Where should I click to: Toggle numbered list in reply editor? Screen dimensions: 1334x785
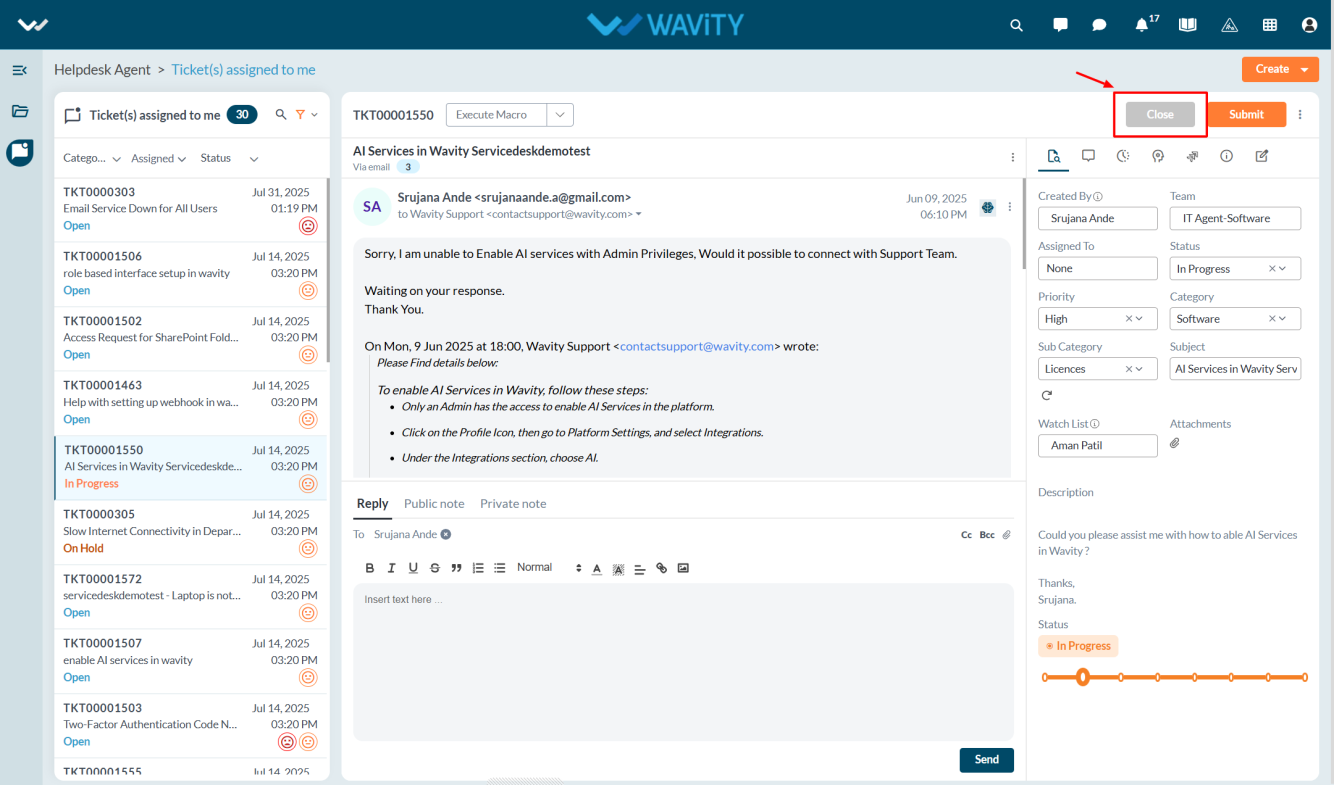[478, 568]
